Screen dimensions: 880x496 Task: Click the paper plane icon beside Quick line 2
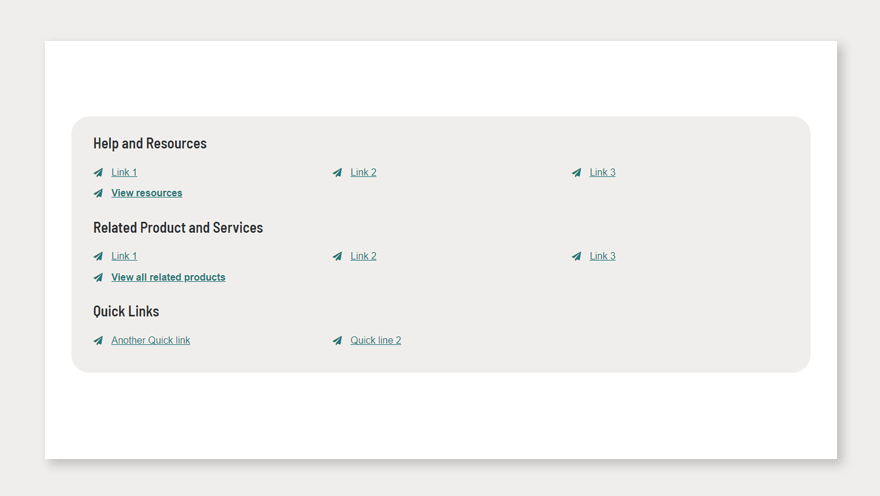click(337, 341)
